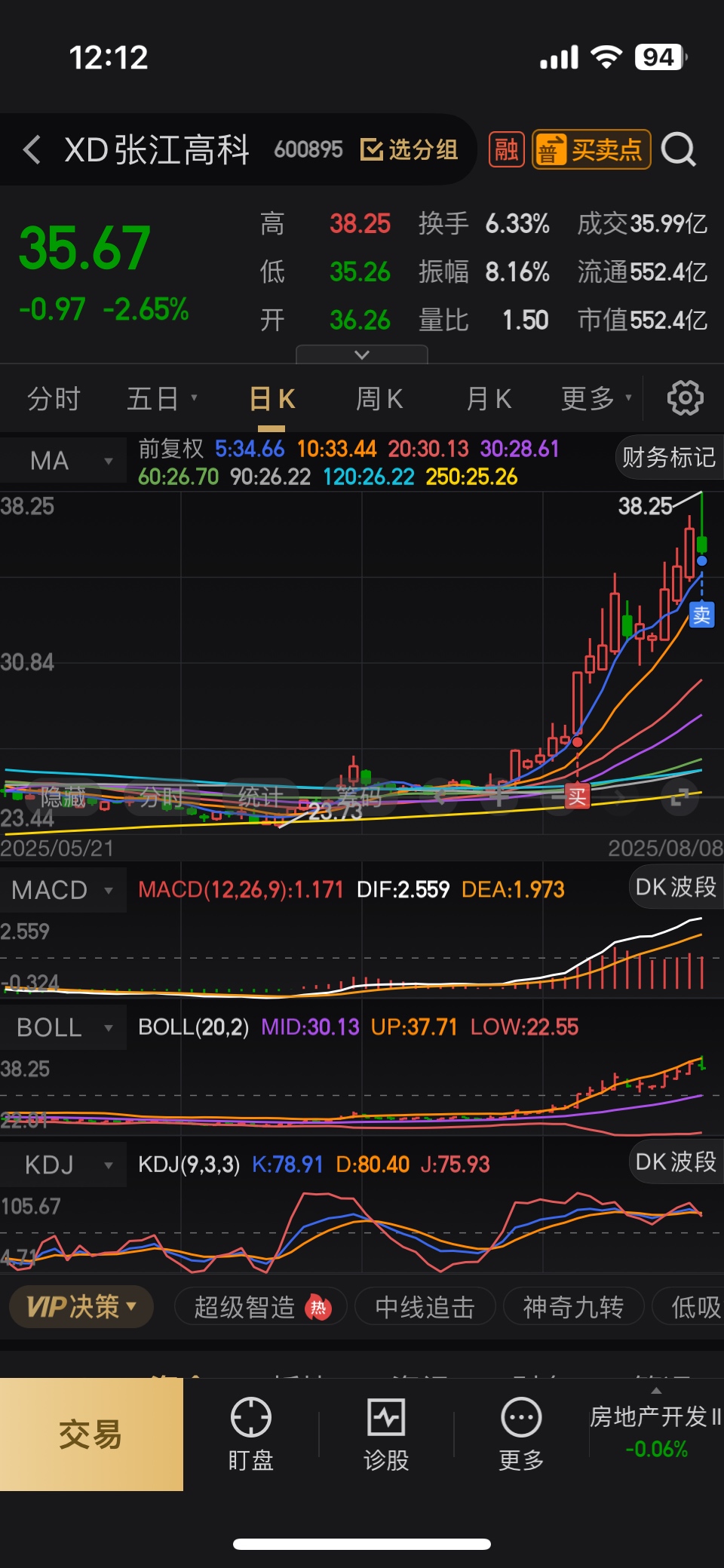Tap 隐藏 hide overlay button
Image resolution: width=724 pixels, height=1568 pixels.
63,796
